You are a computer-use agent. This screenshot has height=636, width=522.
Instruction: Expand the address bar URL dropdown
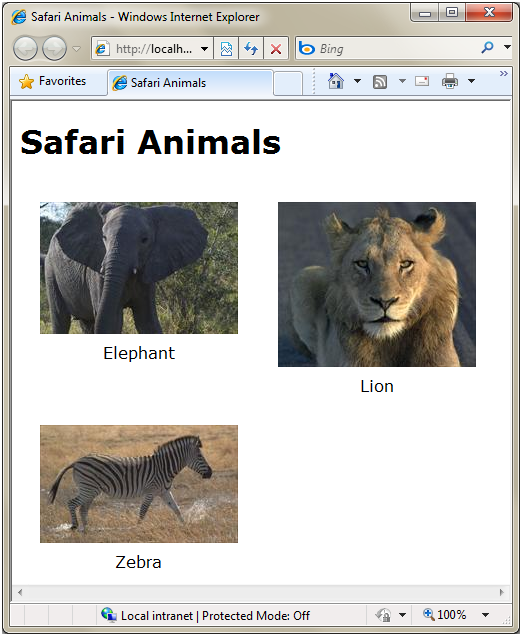pyautogui.click(x=204, y=49)
